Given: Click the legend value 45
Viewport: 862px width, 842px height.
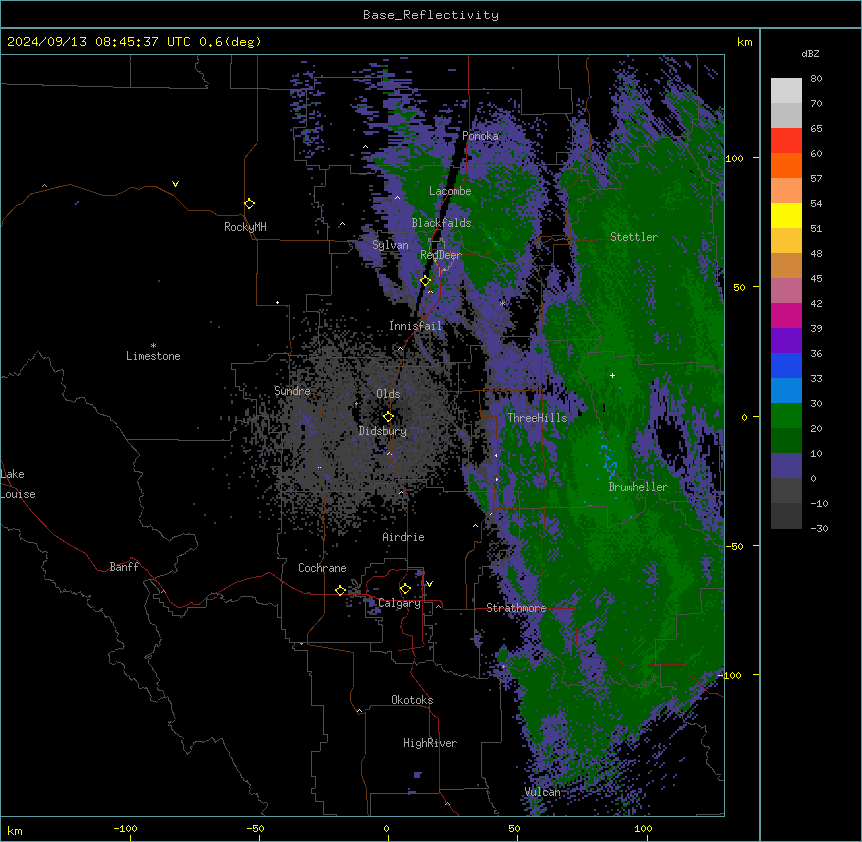Looking at the screenshot, I should pos(816,279).
